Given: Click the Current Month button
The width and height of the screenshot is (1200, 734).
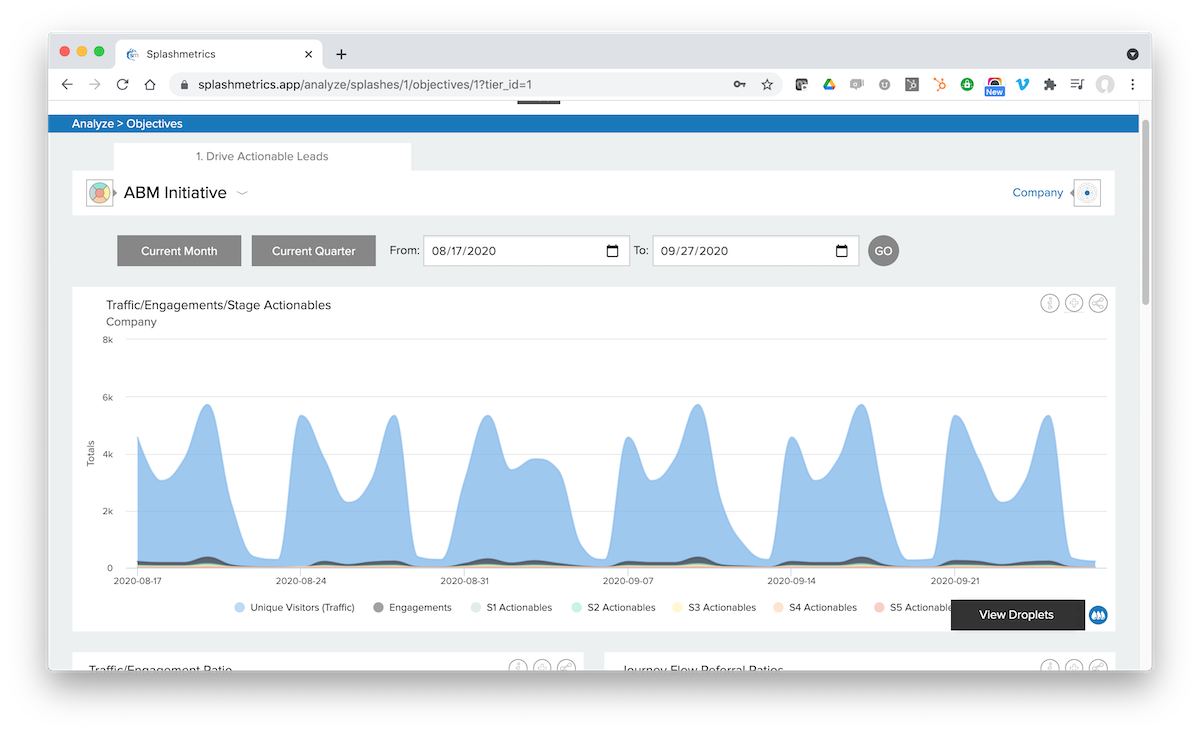Looking at the screenshot, I should coord(179,251).
